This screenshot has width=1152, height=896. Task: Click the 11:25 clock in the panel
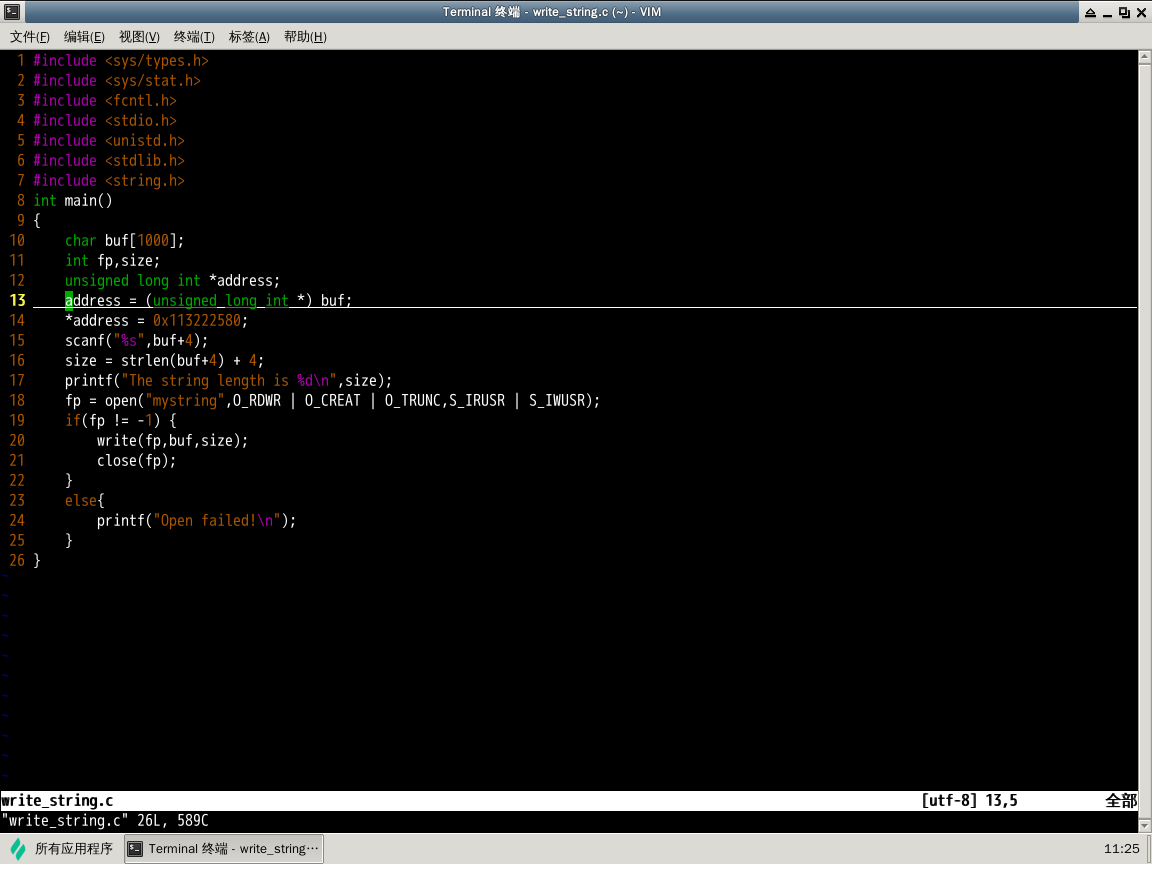point(1121,849)
